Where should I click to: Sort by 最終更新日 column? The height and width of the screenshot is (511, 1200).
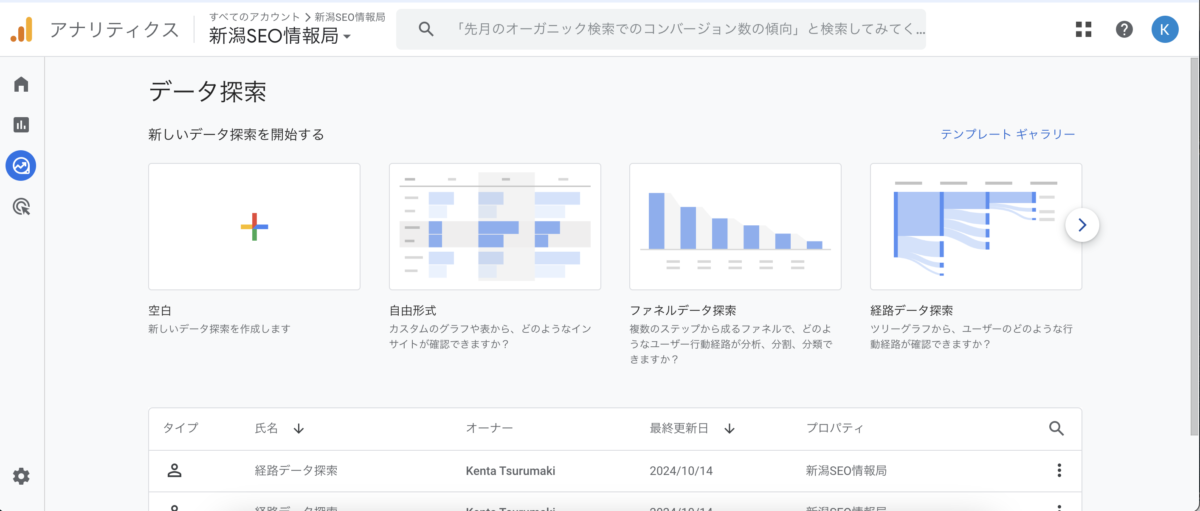[729, 429]
